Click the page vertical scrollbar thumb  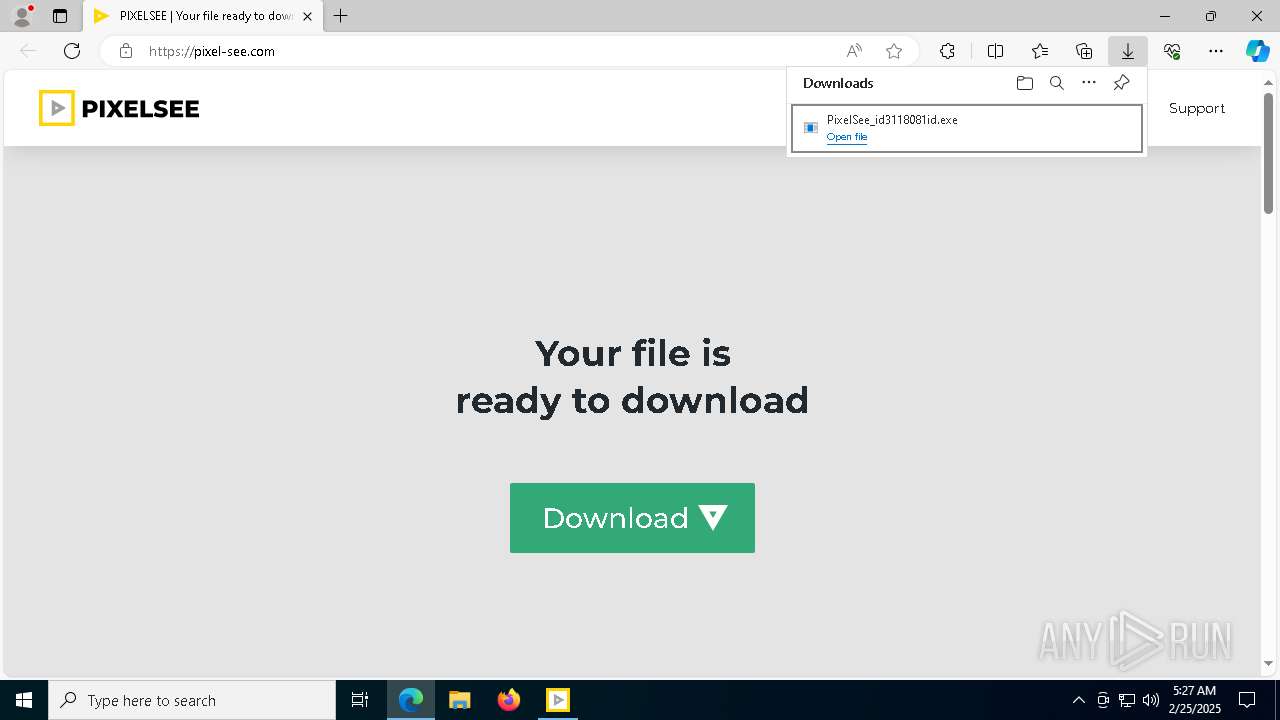[1268, 152]
